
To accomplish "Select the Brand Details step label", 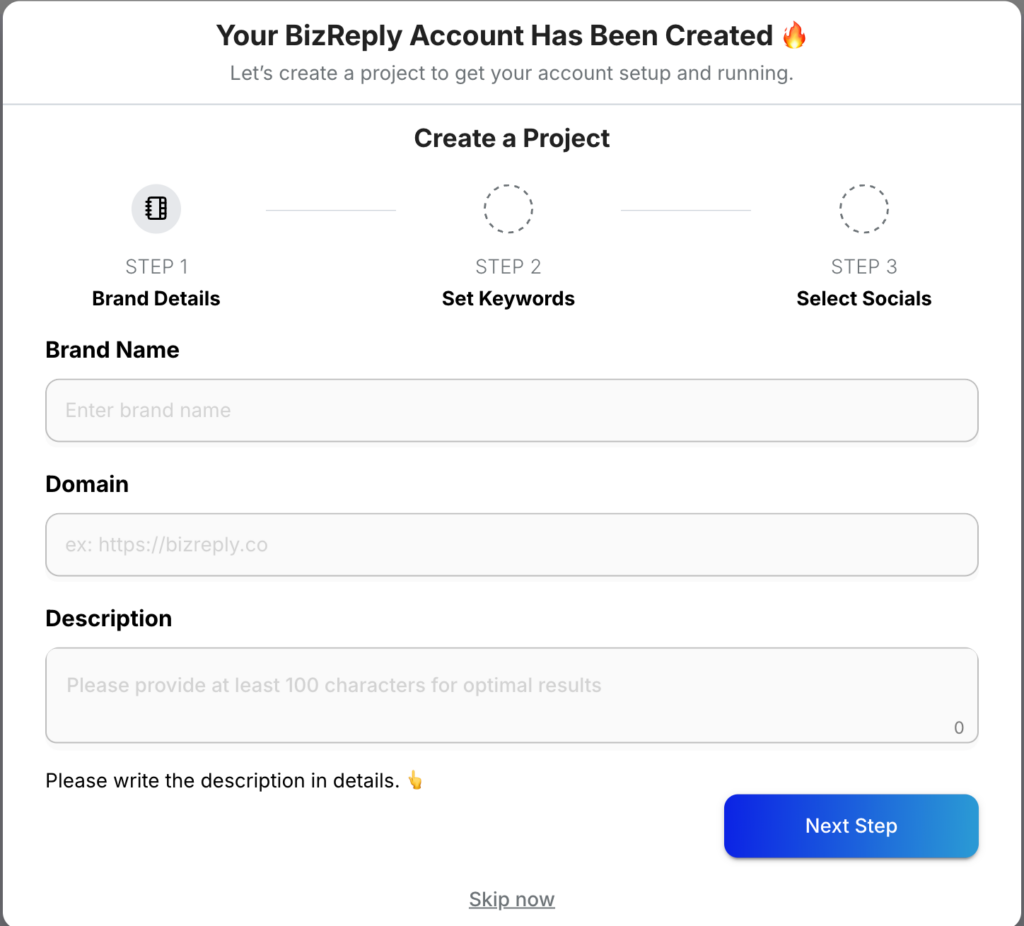I will (x=156, y=298).
